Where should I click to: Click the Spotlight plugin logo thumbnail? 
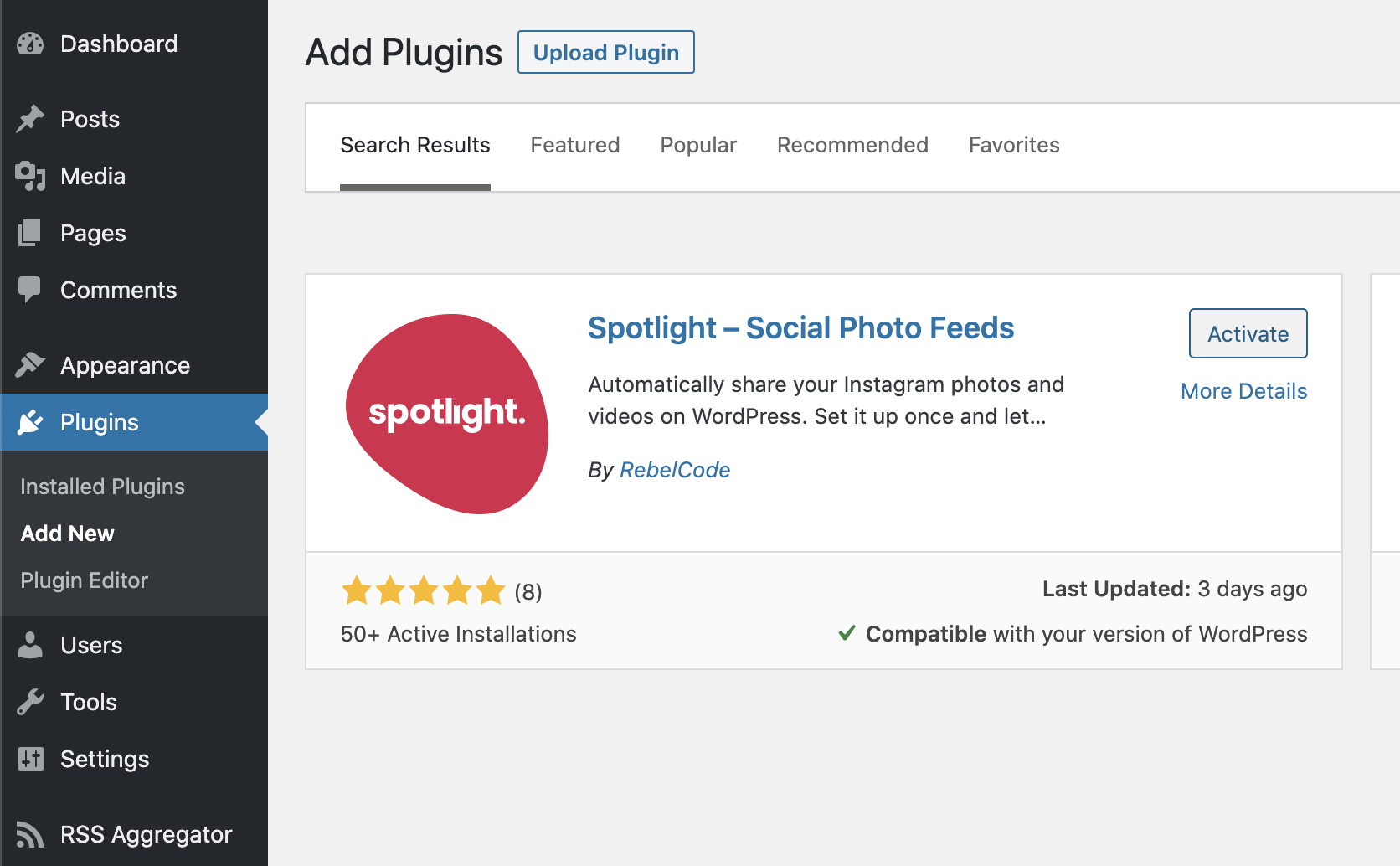pyautogui.click(x=447, y=414)
